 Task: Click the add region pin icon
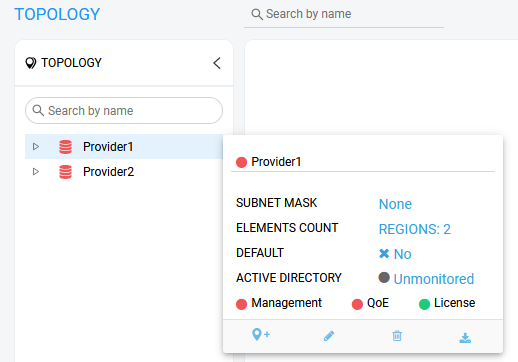pos(261,334)
